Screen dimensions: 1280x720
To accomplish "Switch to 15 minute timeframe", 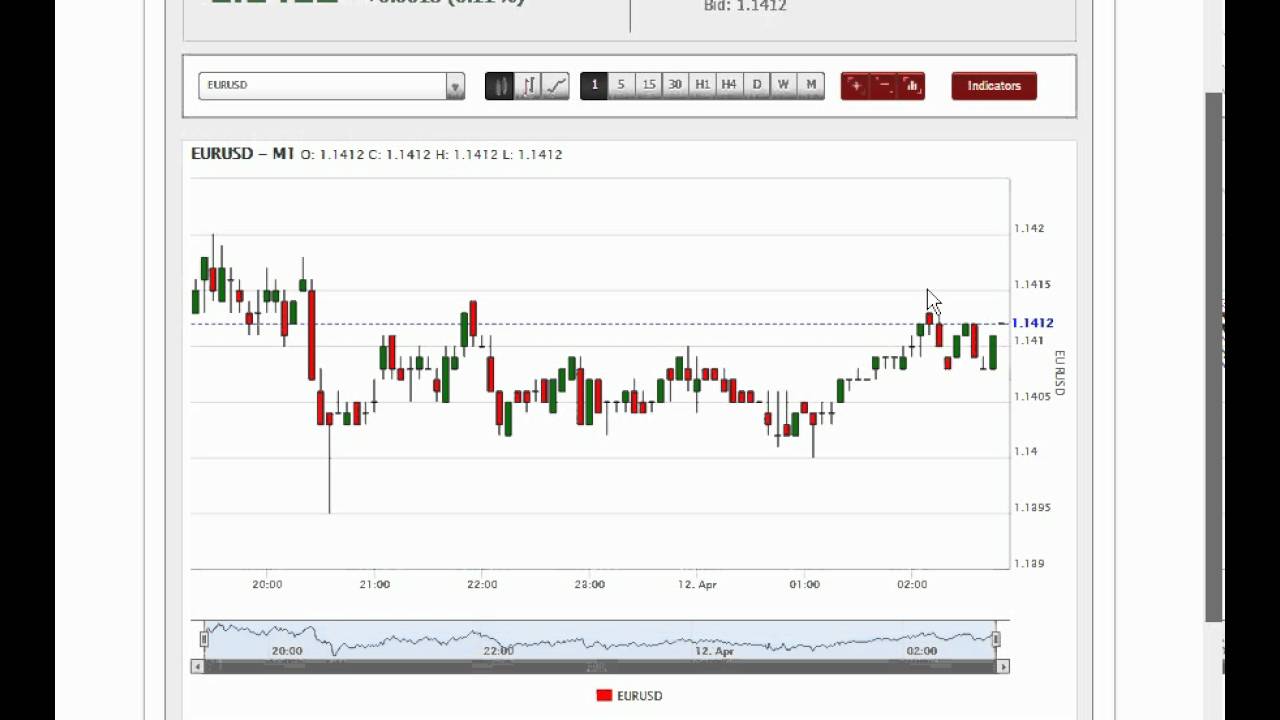I will [648, 85].
